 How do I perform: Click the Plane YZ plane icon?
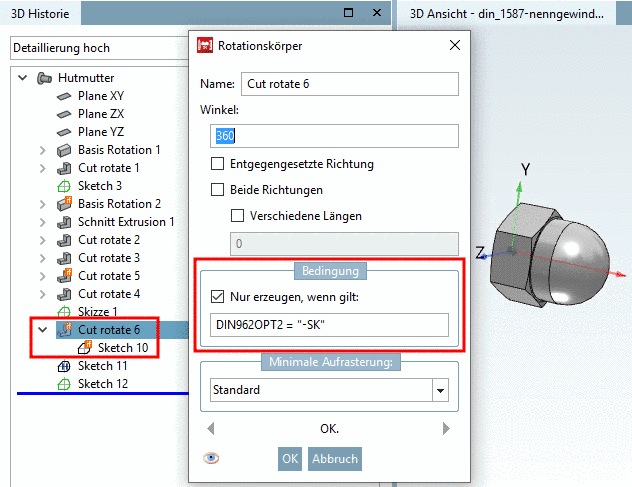coord(64,132)
